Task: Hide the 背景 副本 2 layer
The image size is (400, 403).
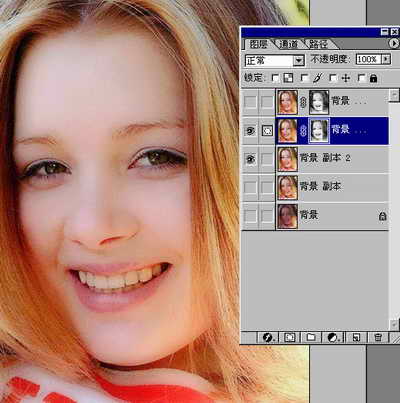Action: coord(250,159)
